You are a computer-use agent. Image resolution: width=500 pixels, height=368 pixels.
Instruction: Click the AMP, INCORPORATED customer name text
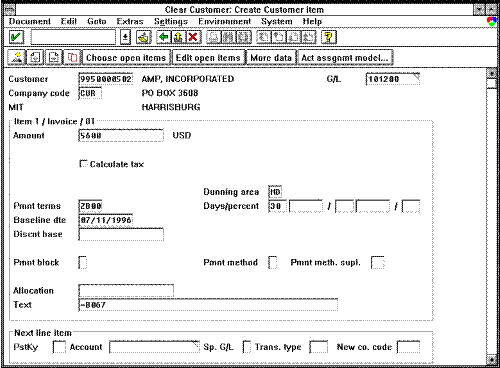point(188,79)
